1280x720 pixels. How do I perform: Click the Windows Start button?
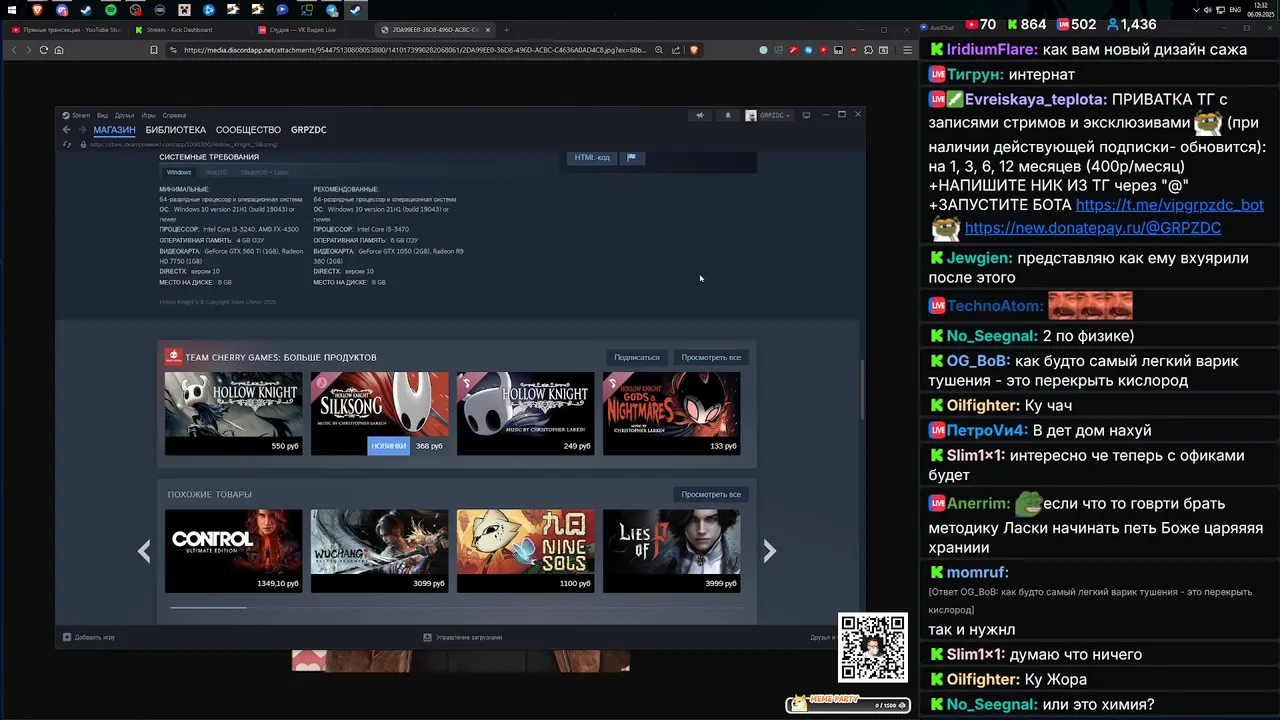pos(13,10)
